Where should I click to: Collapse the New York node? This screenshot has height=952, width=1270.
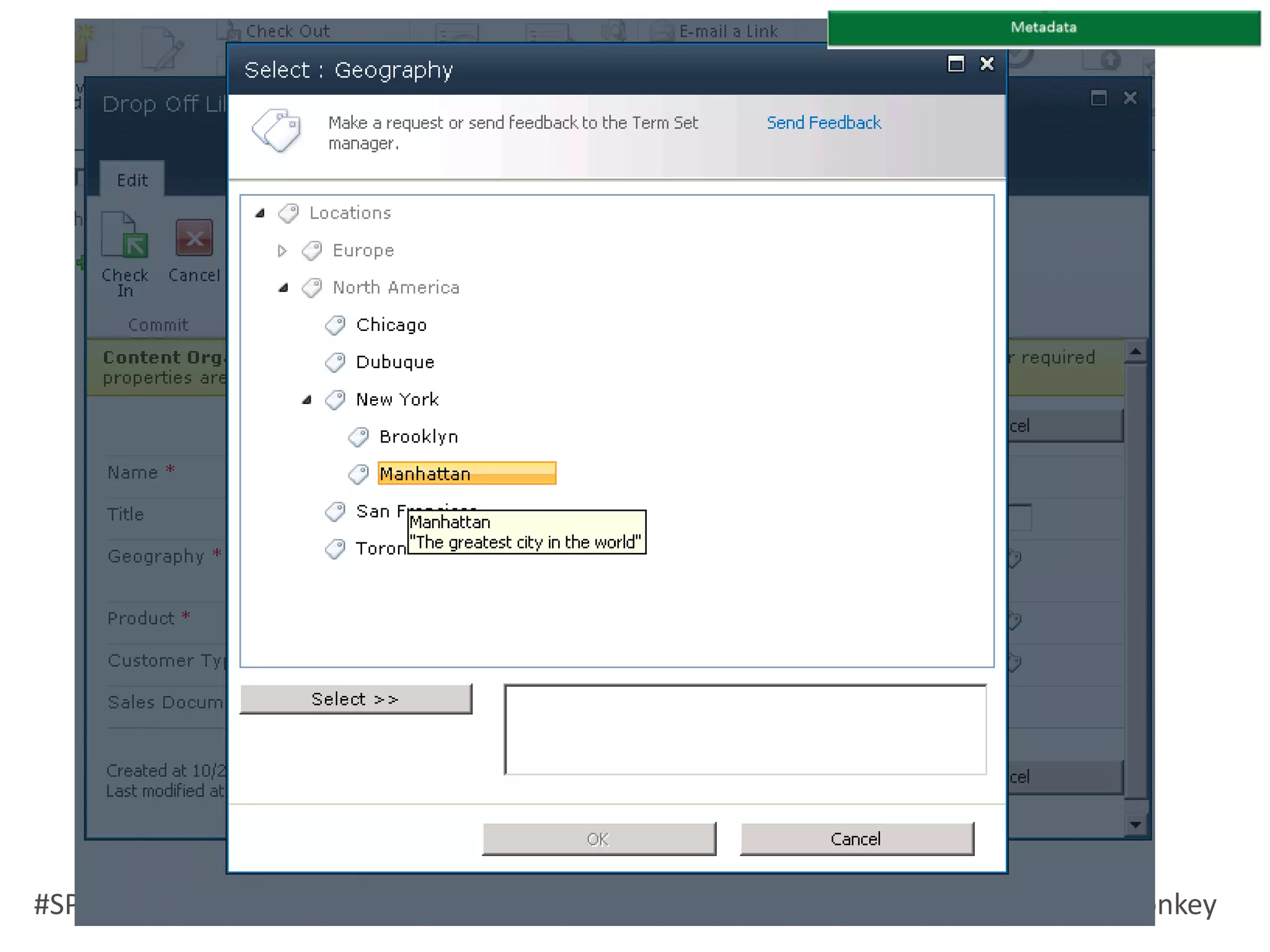tap(306, 400)
